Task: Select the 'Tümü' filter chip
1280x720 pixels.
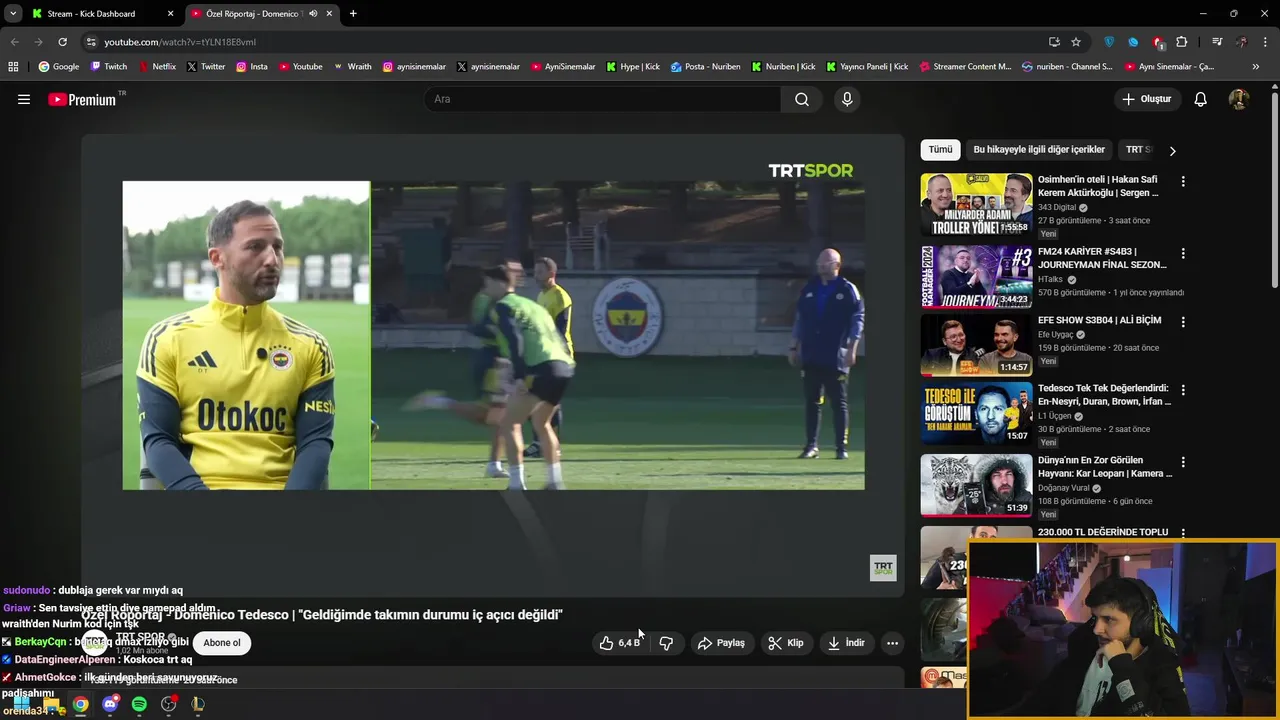Action: (940, 150)
